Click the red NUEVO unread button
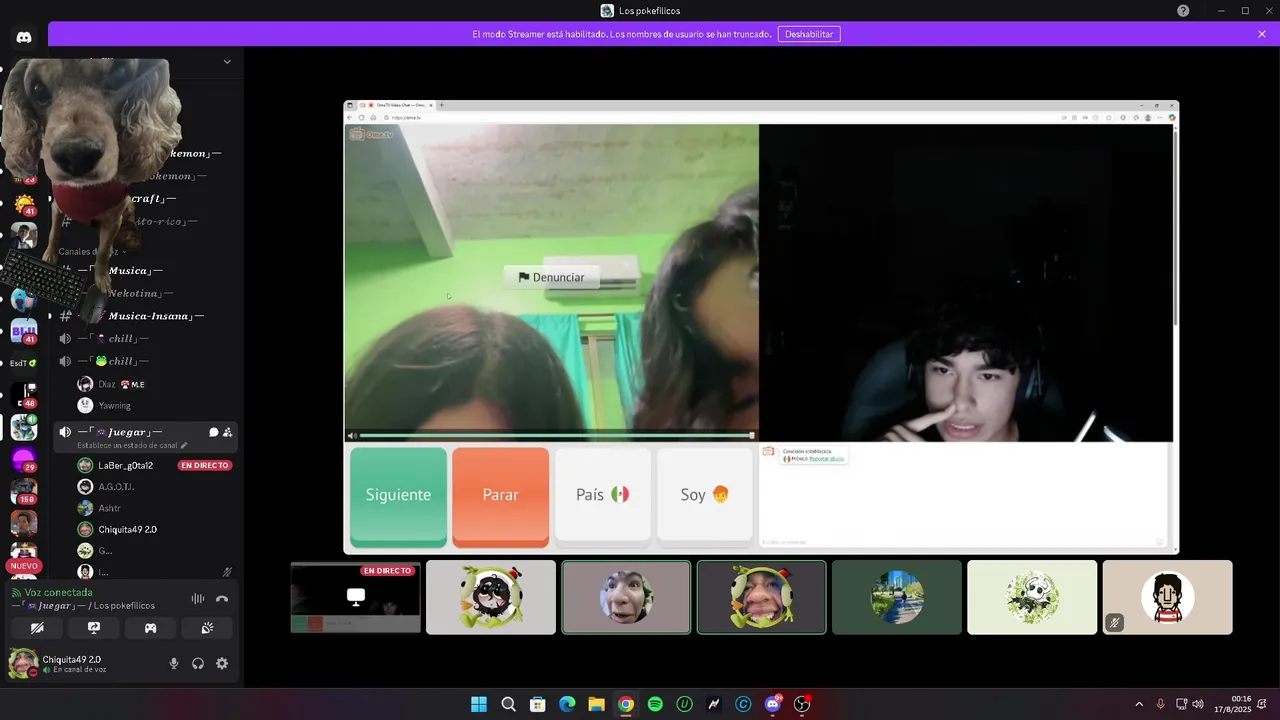 click(x=23, y=566)
